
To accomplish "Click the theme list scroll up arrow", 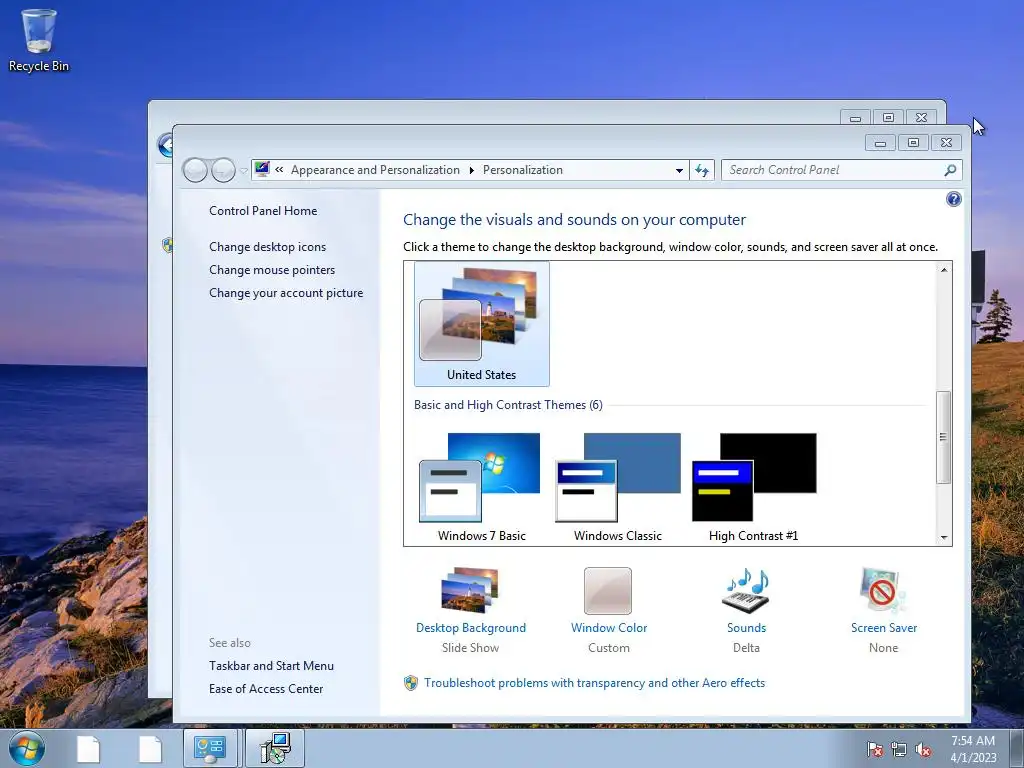I will [x=944, y=270].
